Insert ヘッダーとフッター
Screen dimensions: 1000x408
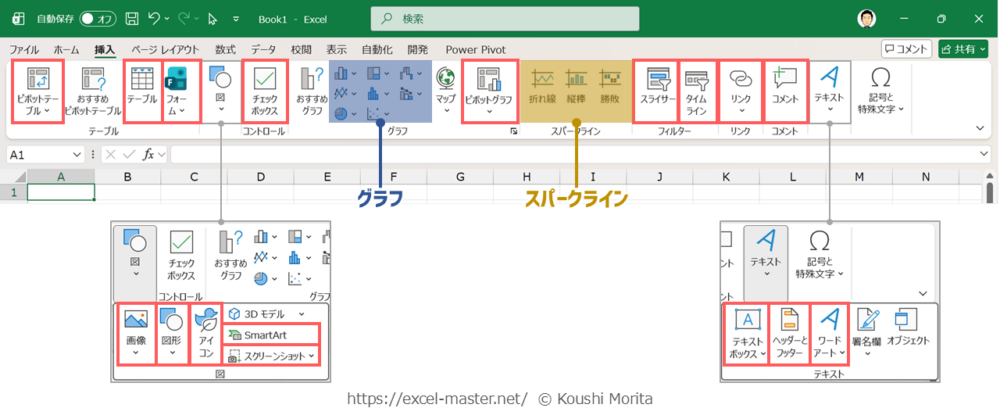coord(790,333)
